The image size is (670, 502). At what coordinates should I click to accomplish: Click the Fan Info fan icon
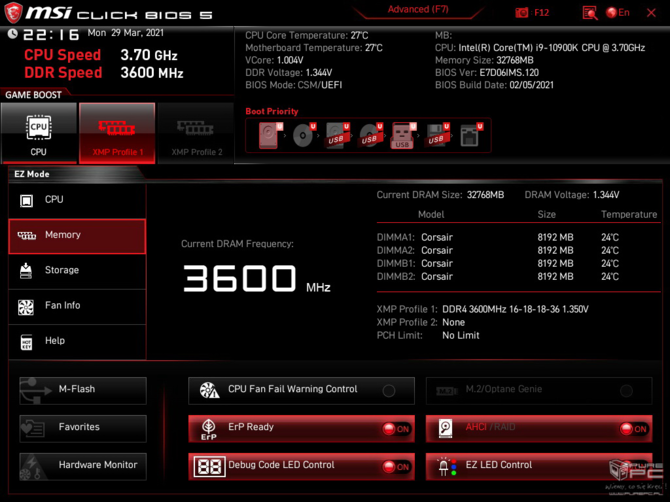pyautogui.click(x=26, y=307)
